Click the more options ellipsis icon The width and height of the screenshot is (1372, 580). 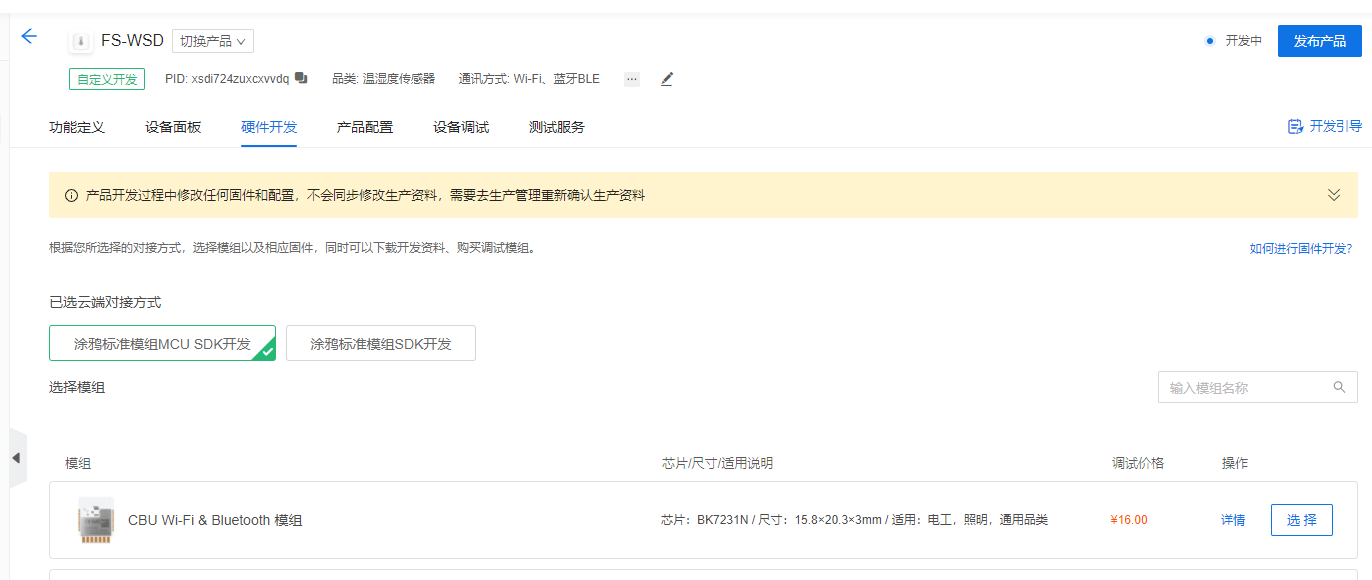click(631, 79)
